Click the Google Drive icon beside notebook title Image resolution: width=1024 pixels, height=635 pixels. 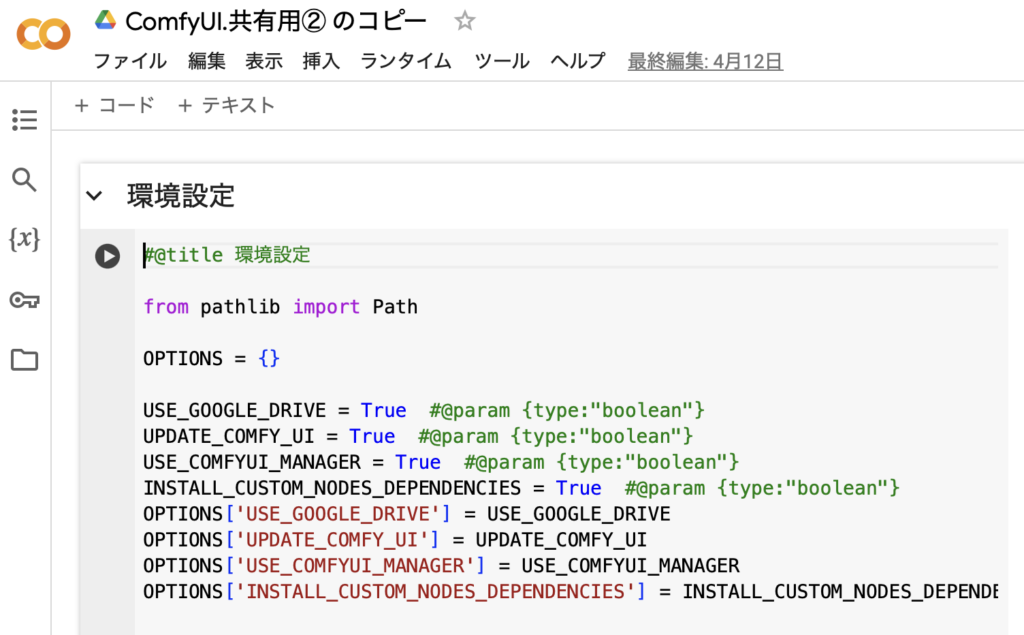[x=105, y=20]
